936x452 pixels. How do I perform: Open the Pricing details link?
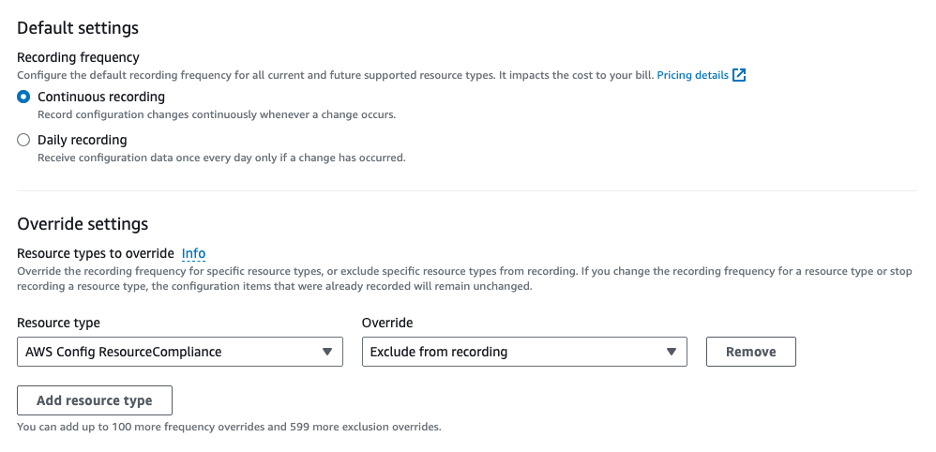coord(693,75)
